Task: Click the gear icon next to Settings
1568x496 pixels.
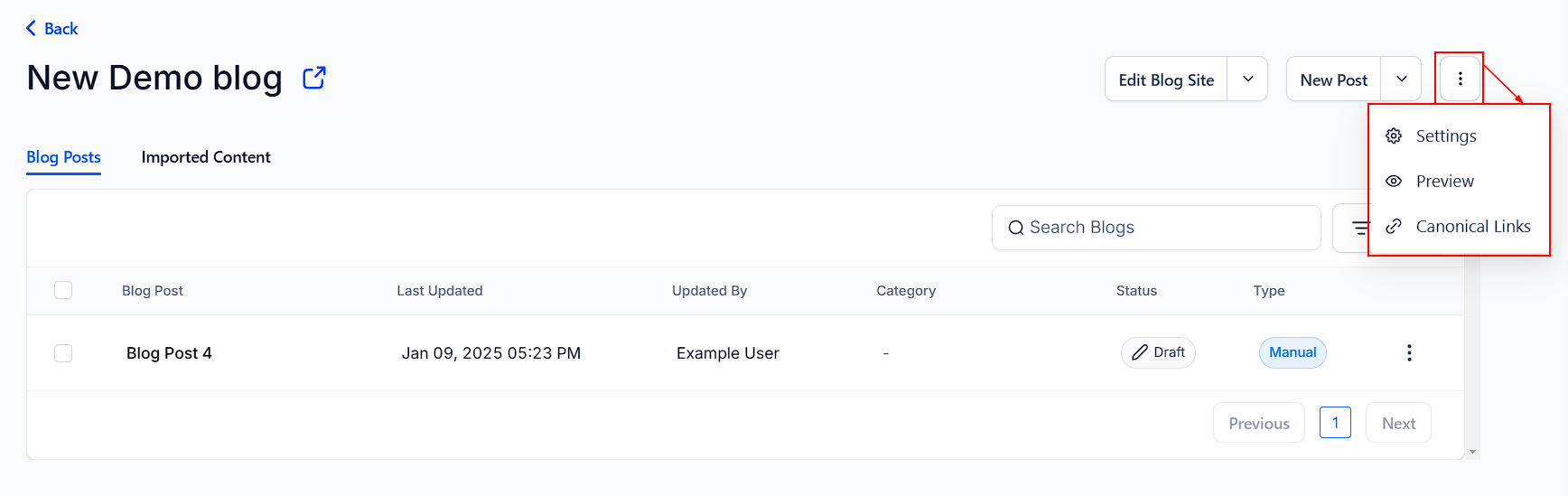Action: [1394, 136]
